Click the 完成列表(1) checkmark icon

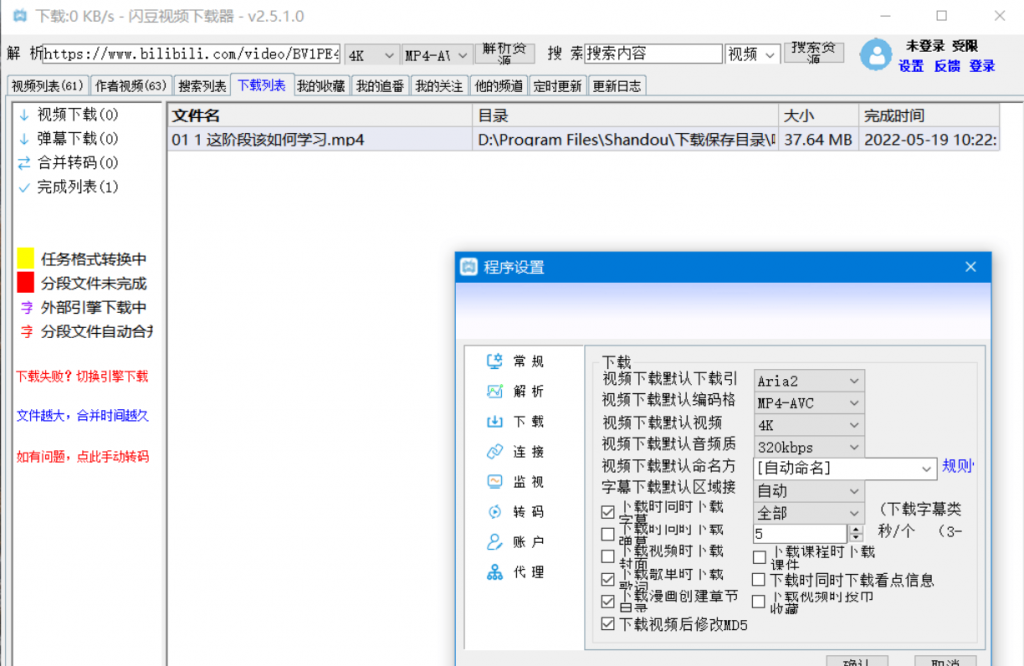point(25,187)
